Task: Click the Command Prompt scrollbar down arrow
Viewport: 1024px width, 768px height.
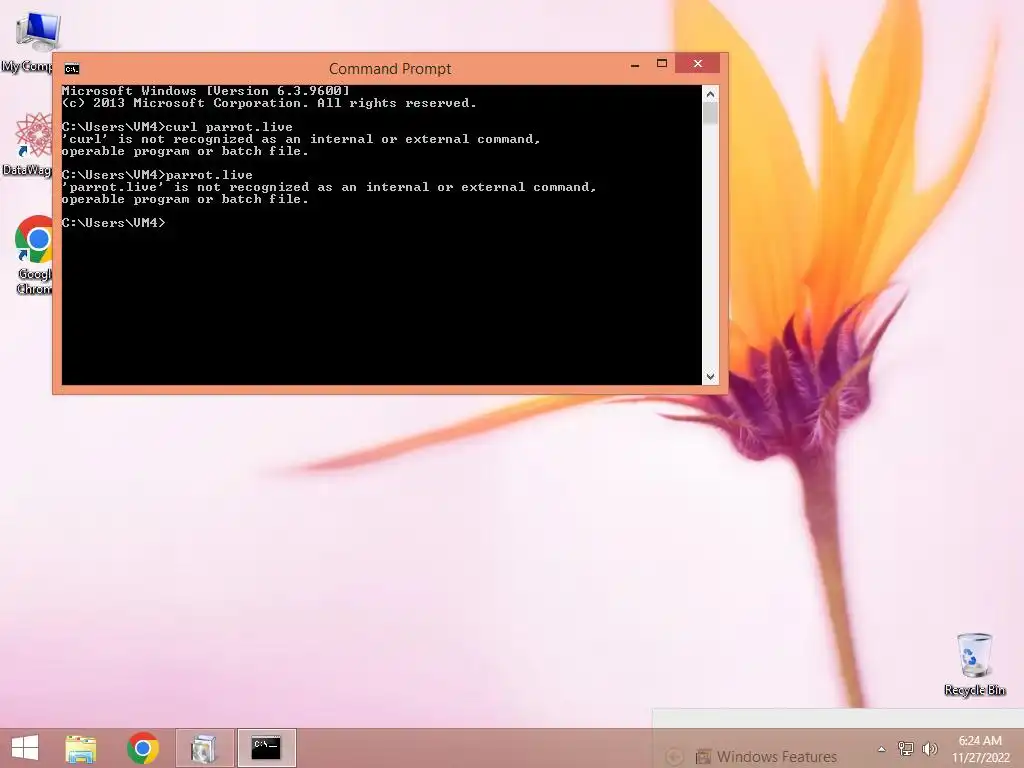Action: click(711, 377)
